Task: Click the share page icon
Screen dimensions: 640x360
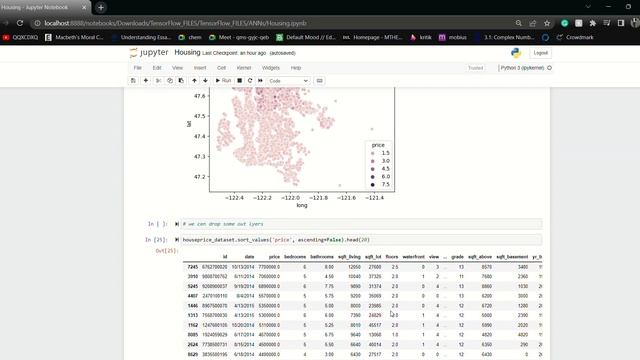Action: click(x=533, y=23)
